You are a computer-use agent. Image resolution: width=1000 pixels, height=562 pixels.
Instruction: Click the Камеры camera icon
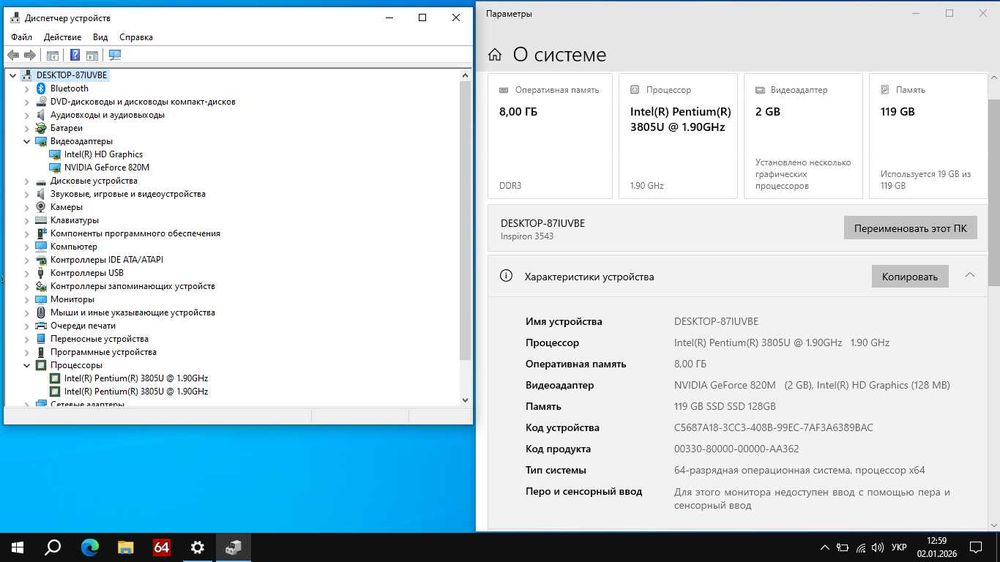tap(41, 207)
